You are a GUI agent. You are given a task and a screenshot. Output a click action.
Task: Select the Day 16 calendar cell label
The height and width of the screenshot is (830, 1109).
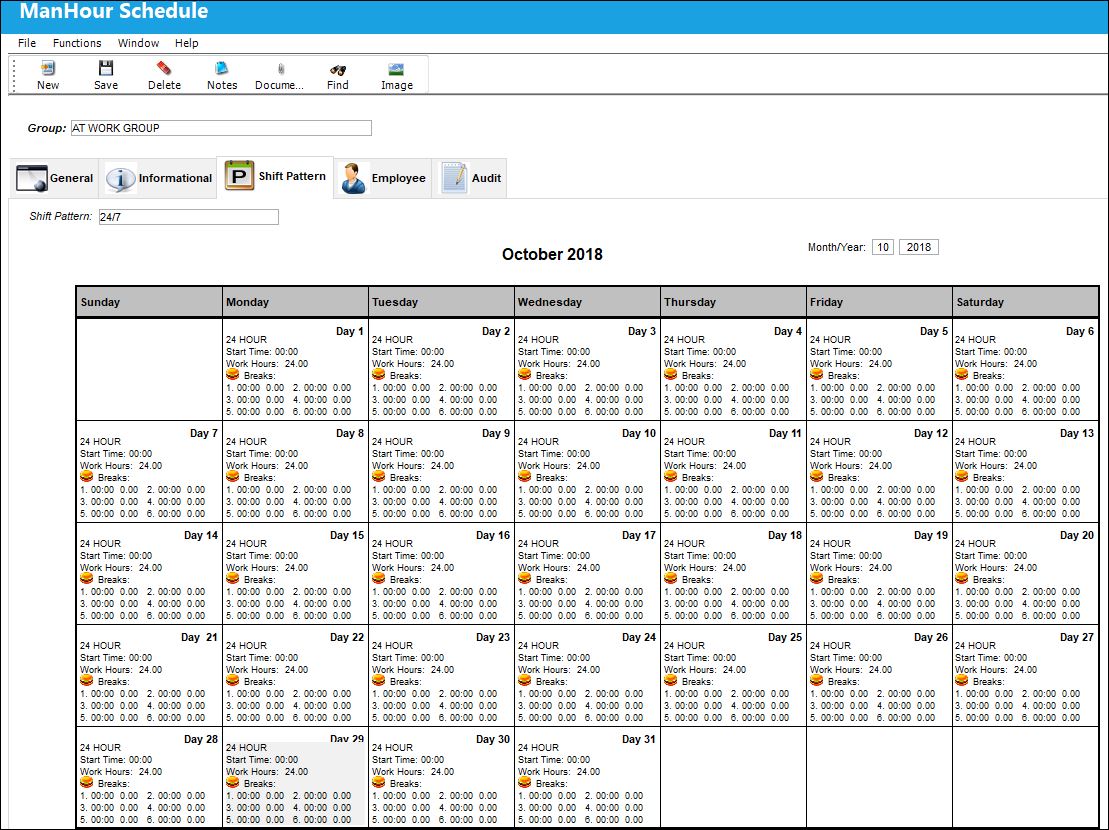tap(493, 535)
